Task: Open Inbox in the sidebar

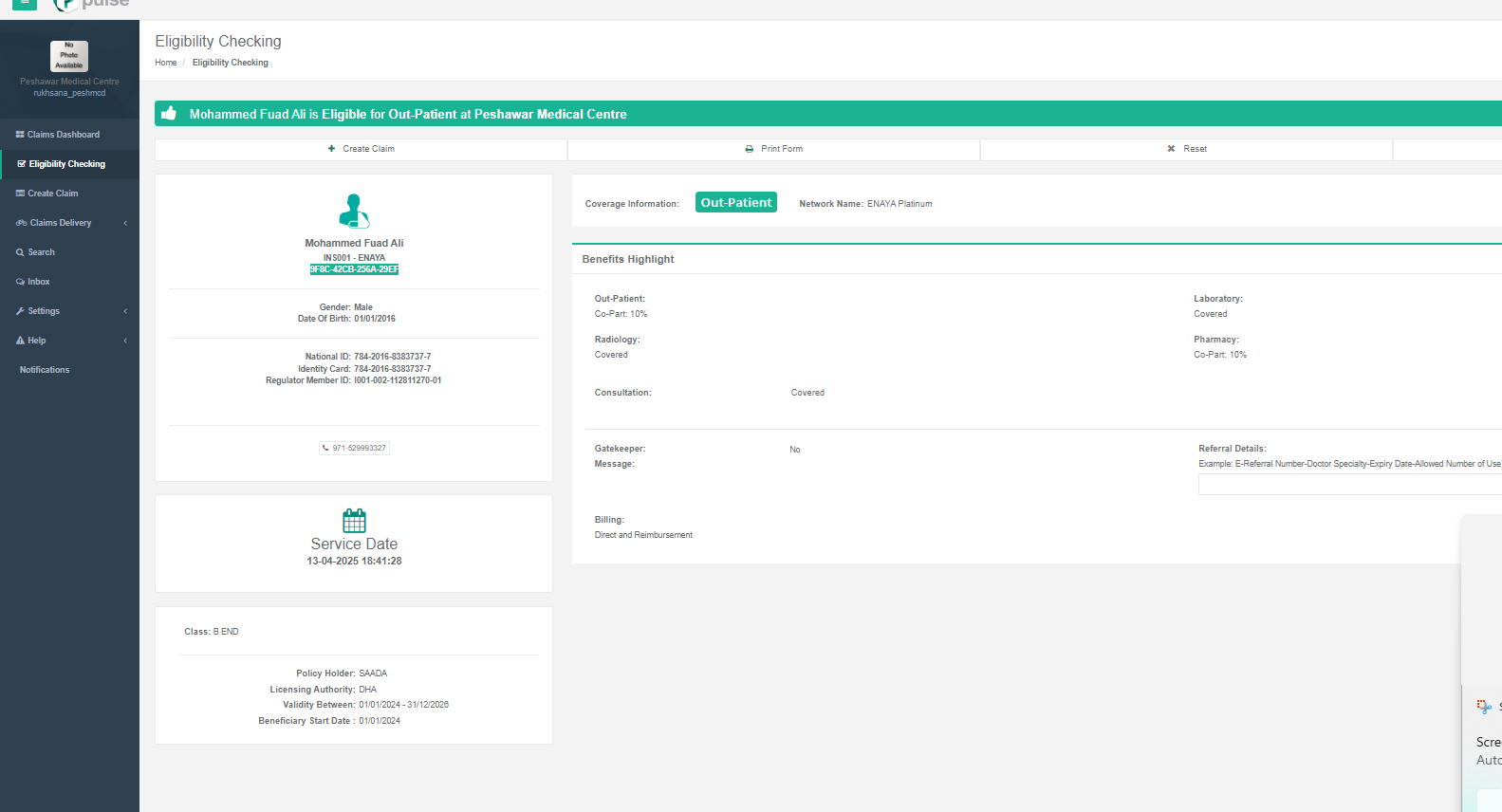Action: tap(38, 282)
